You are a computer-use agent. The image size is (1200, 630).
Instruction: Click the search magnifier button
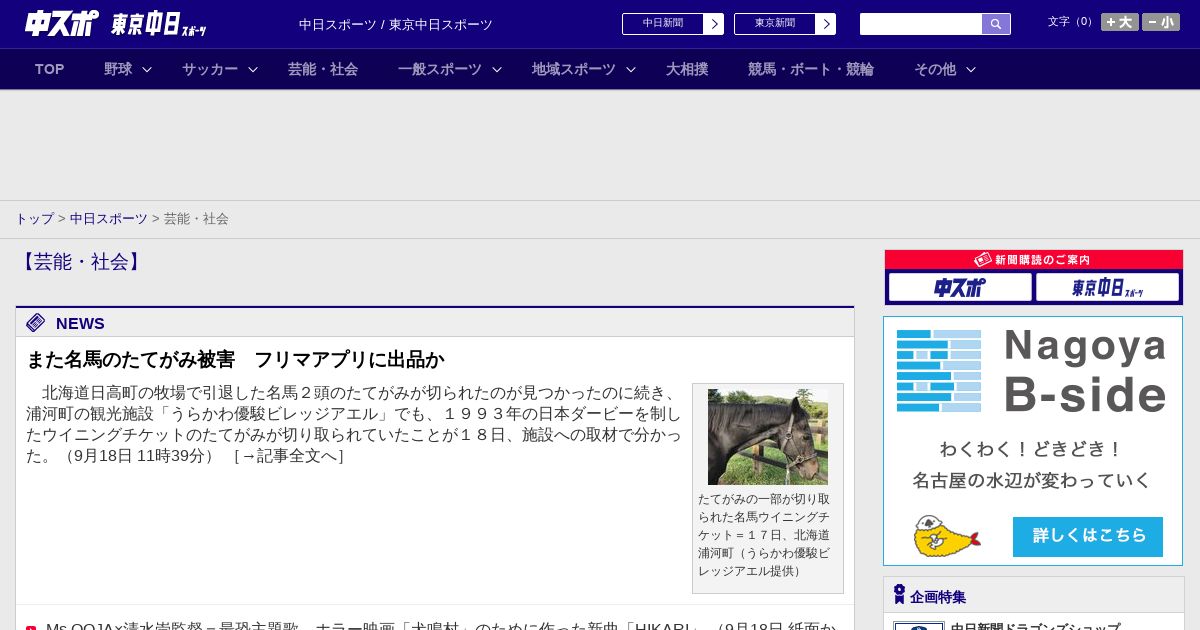tap(996, 24)
